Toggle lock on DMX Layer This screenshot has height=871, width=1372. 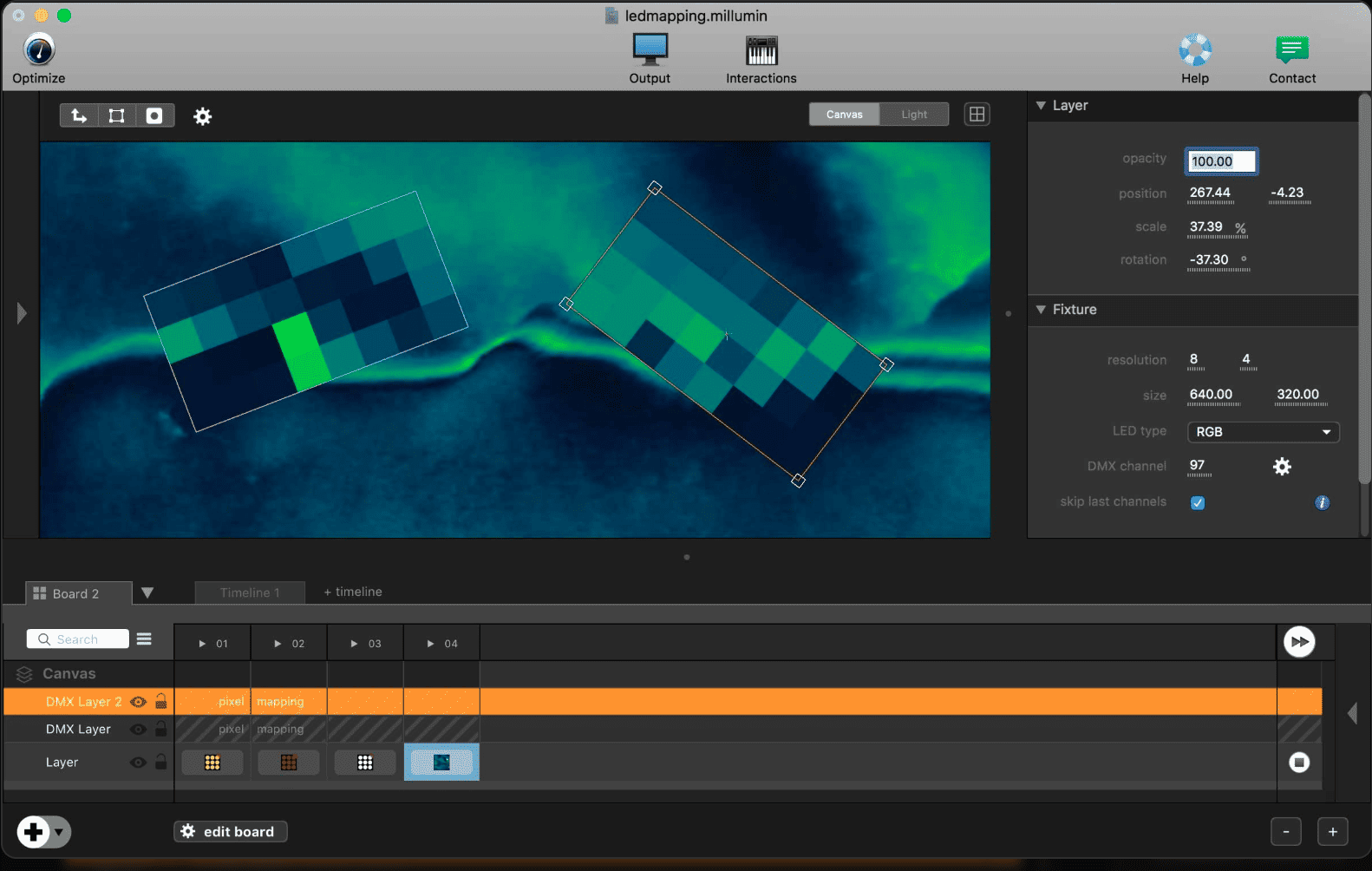160,729
